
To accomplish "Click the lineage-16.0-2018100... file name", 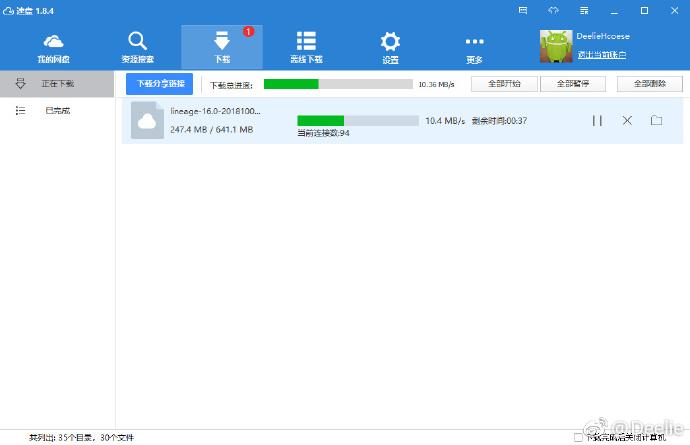I will (x=215, y=111).
